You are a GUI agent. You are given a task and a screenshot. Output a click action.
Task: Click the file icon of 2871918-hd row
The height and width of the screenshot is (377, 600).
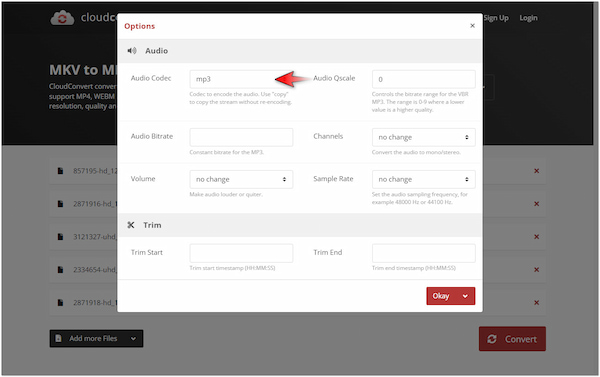point(60,302)
